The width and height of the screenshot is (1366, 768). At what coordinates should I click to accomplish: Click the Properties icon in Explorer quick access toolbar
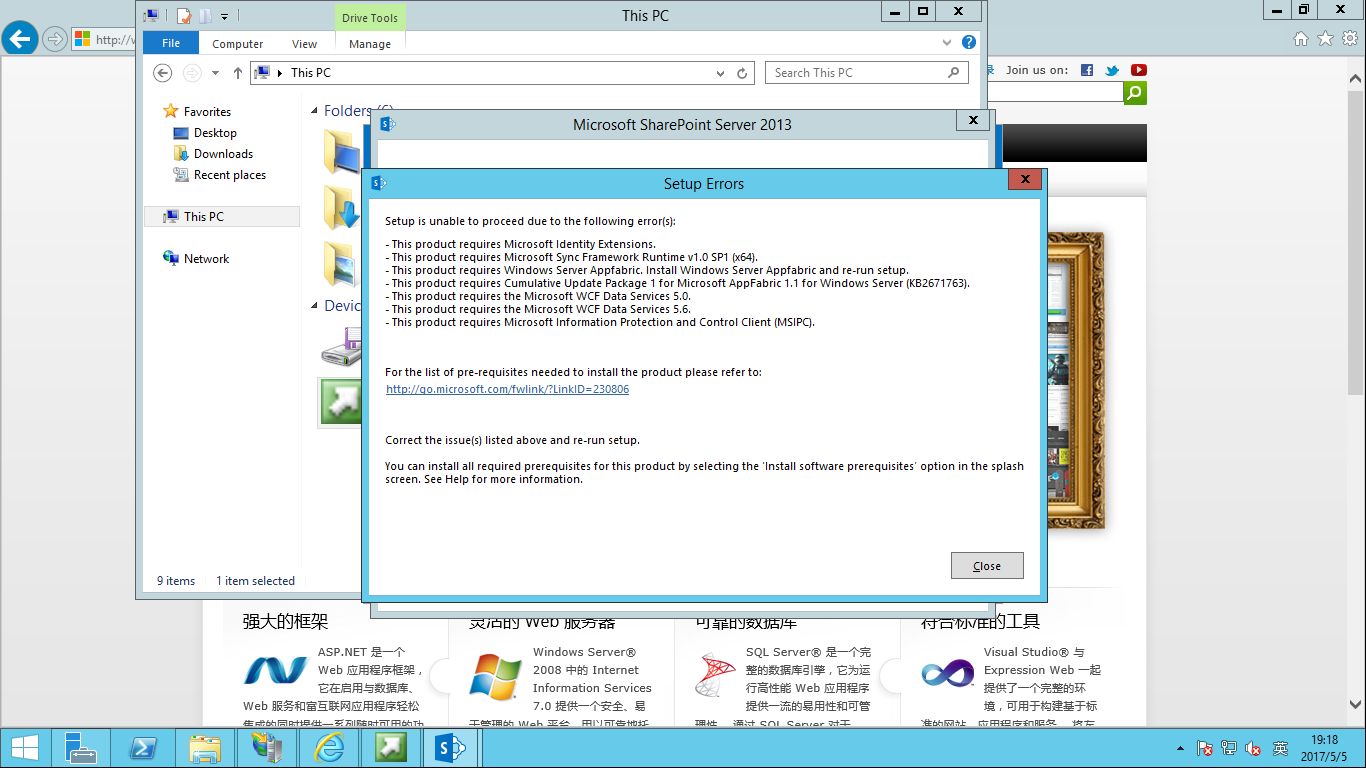coord(183,15)
